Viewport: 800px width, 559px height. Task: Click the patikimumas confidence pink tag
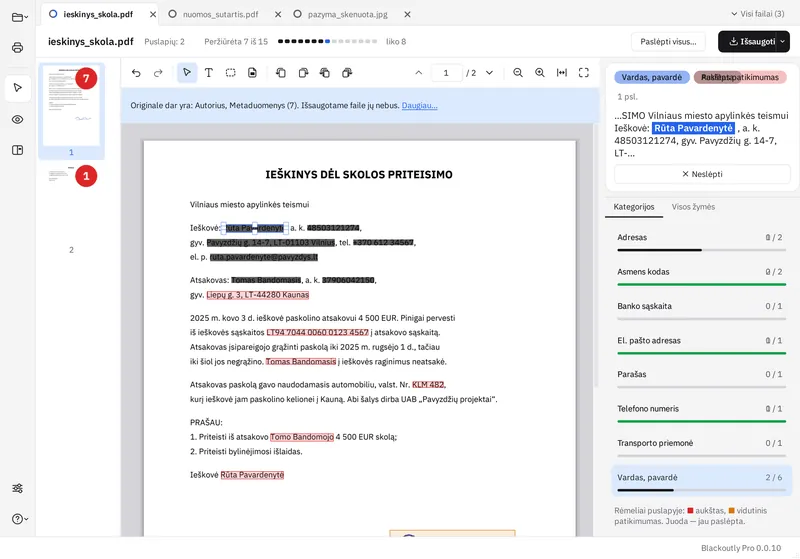(x=740, y=77)
